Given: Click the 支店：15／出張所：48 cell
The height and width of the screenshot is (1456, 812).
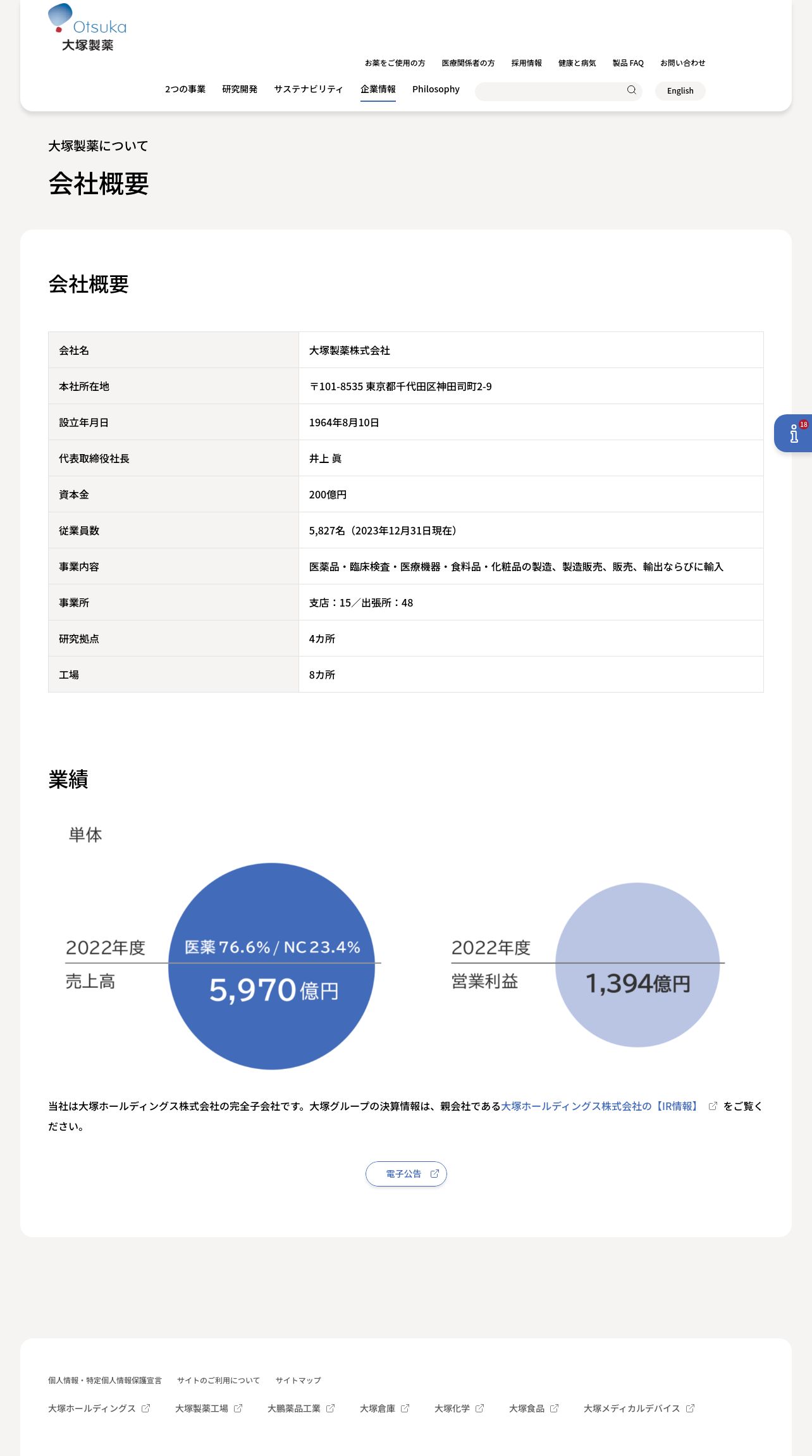Looking at the screenshot, I should [x=531, y=602].
